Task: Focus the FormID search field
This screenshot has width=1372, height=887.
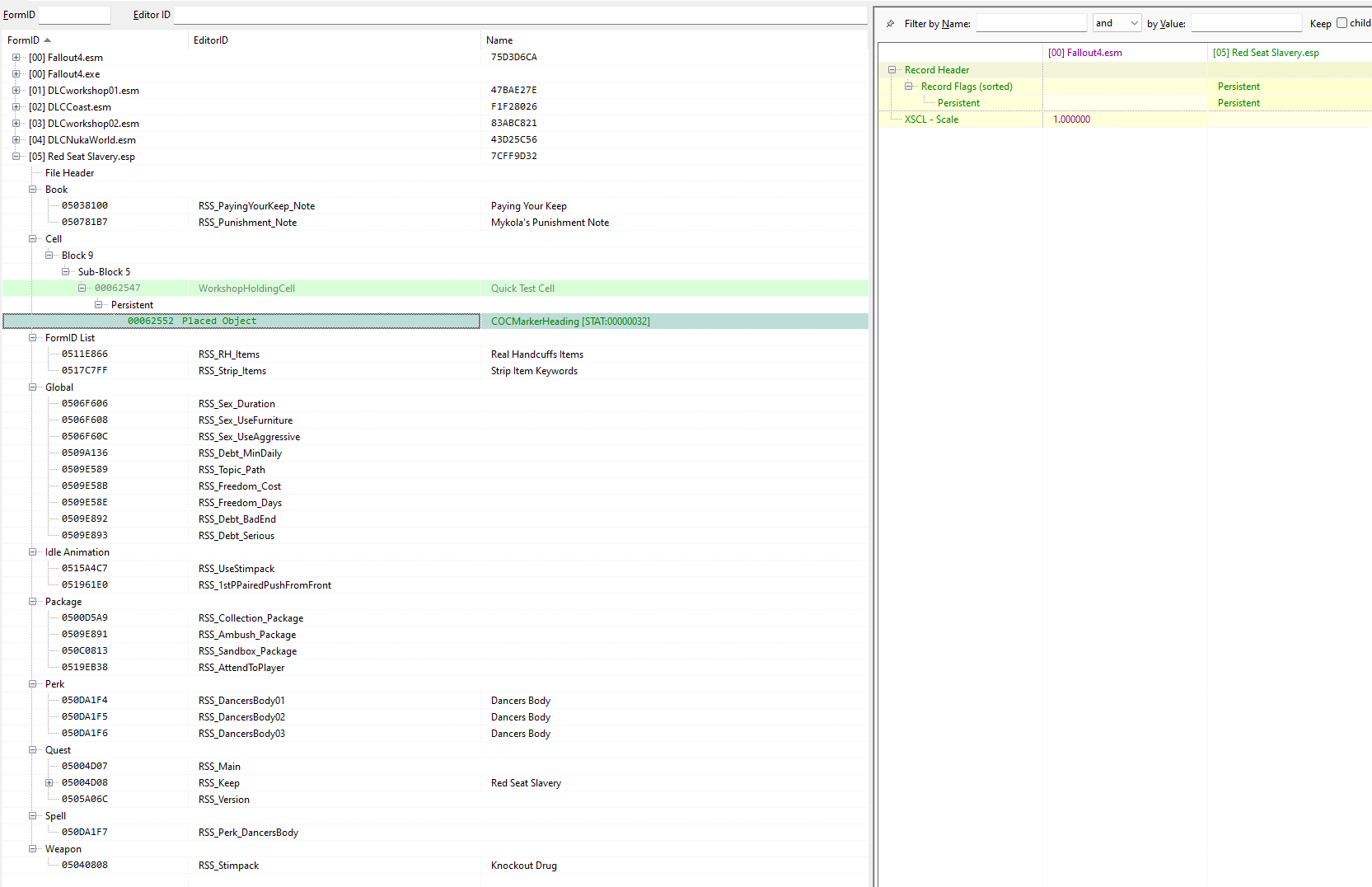Action: [x=74, y=15]
